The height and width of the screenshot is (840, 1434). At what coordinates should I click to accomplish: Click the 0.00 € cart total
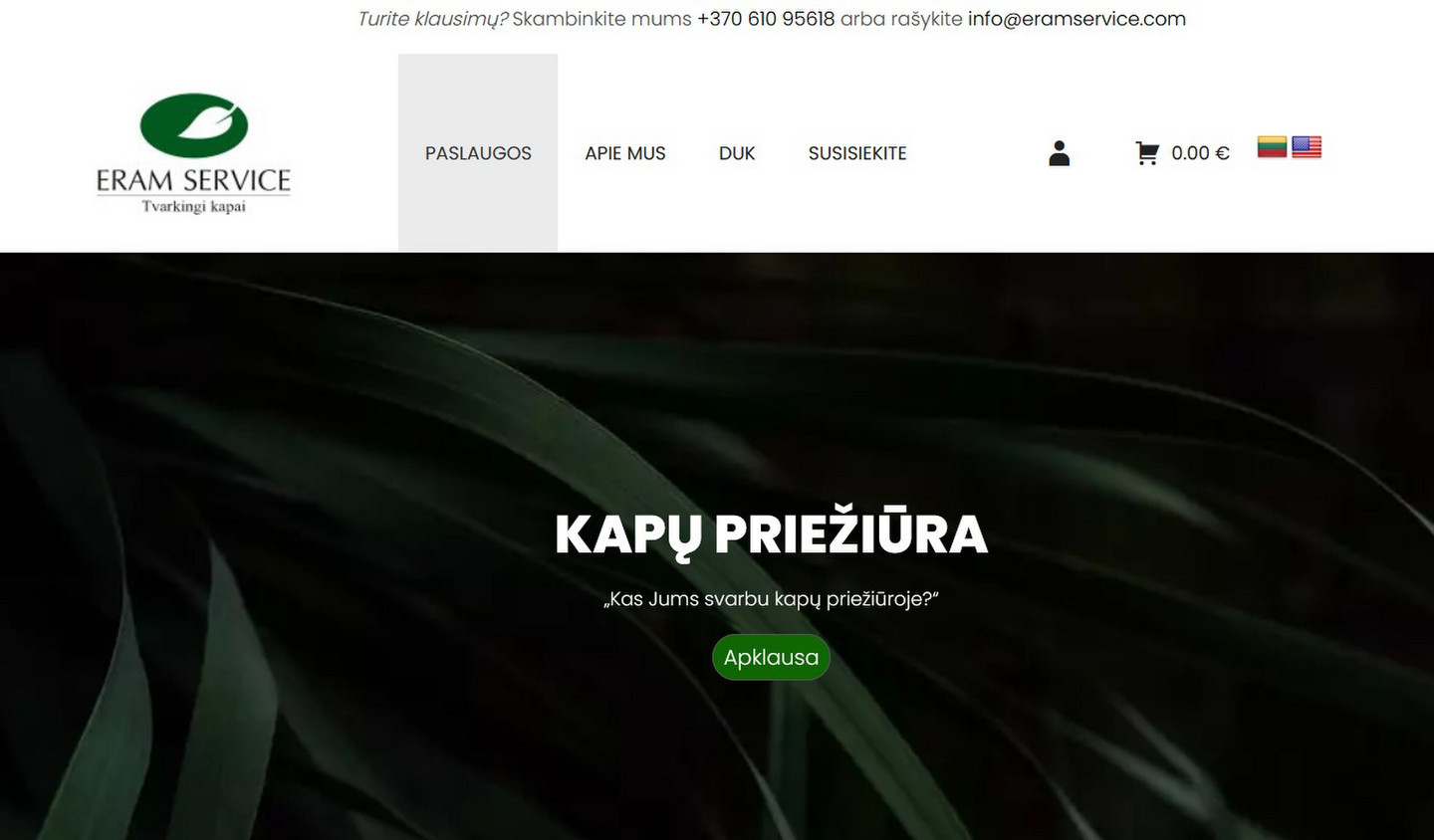pyautogui.click(x=1200, y=153)
